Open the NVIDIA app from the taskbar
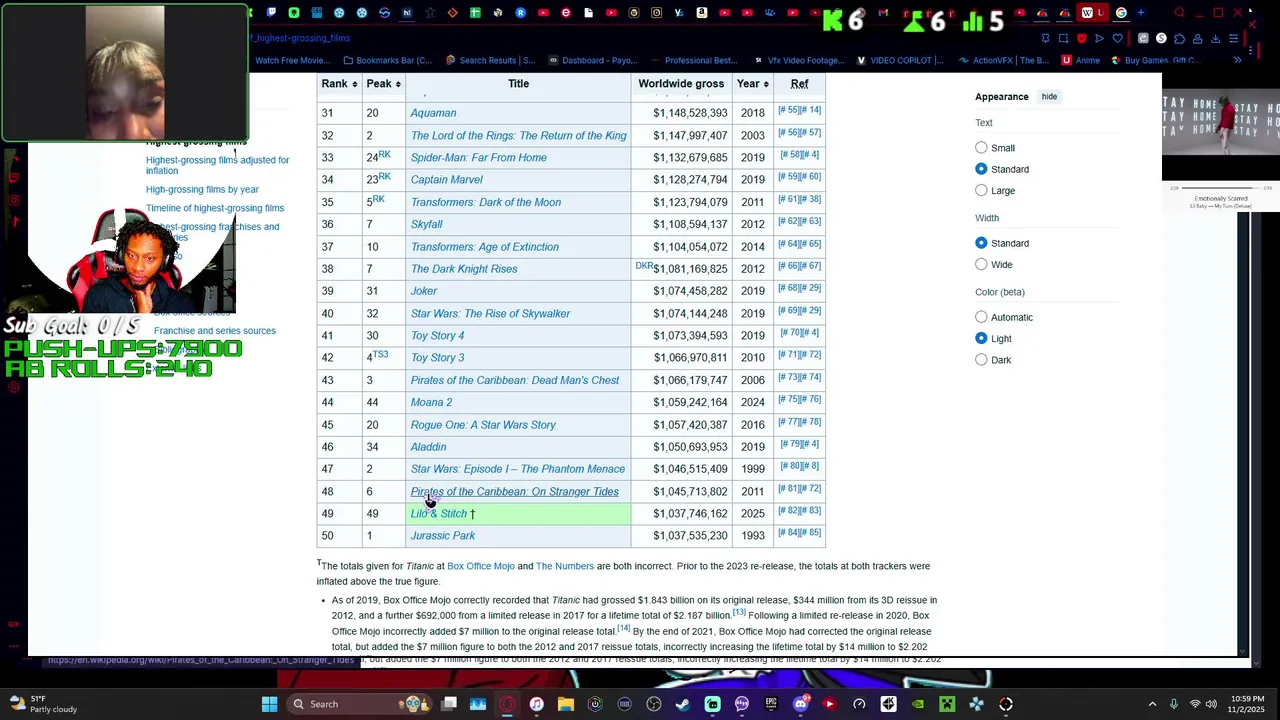Viewport: 1280px width, 720px height. [919, 704]
